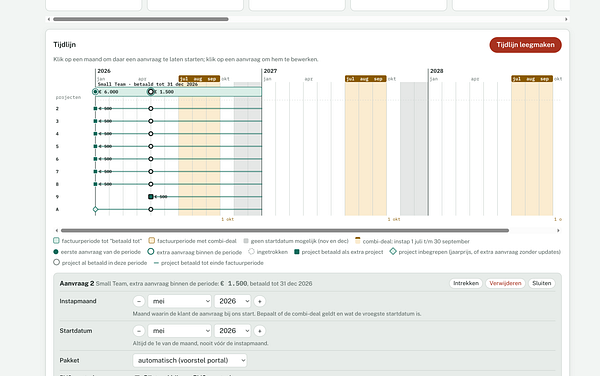The width and height of the screenshot is (600, 376).
Task: Open the Pakket dropdown
Action: [190, 360]
